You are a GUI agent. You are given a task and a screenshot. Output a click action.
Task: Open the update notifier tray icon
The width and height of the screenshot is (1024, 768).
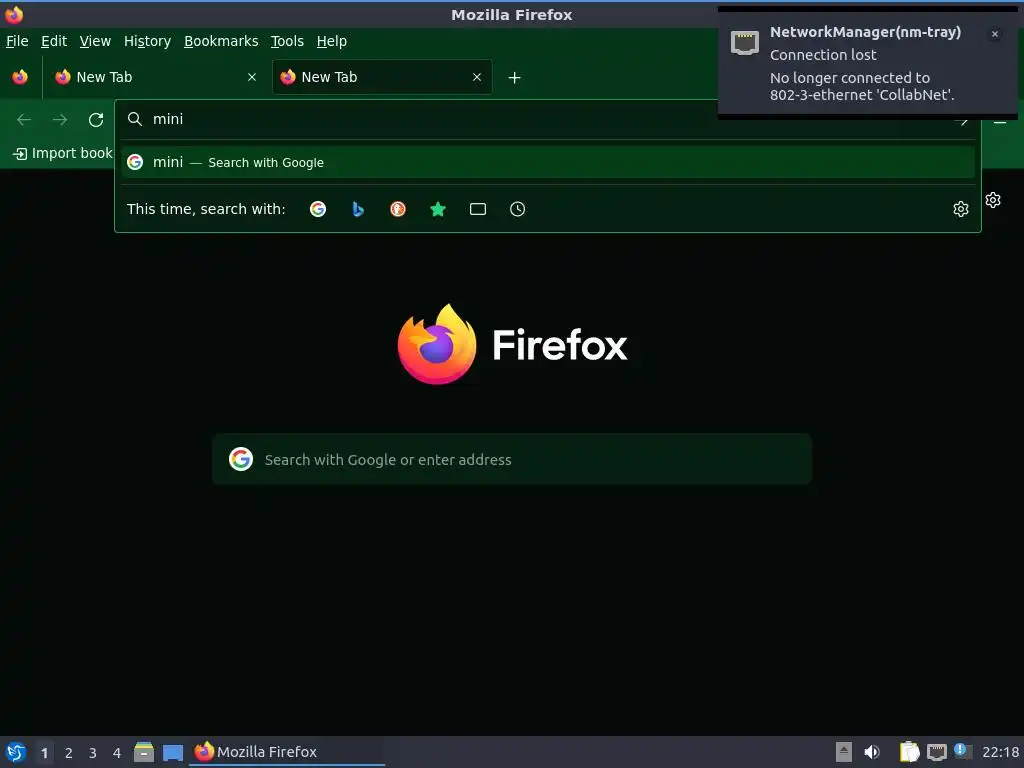pyautogui.click(x=963, y=751)
